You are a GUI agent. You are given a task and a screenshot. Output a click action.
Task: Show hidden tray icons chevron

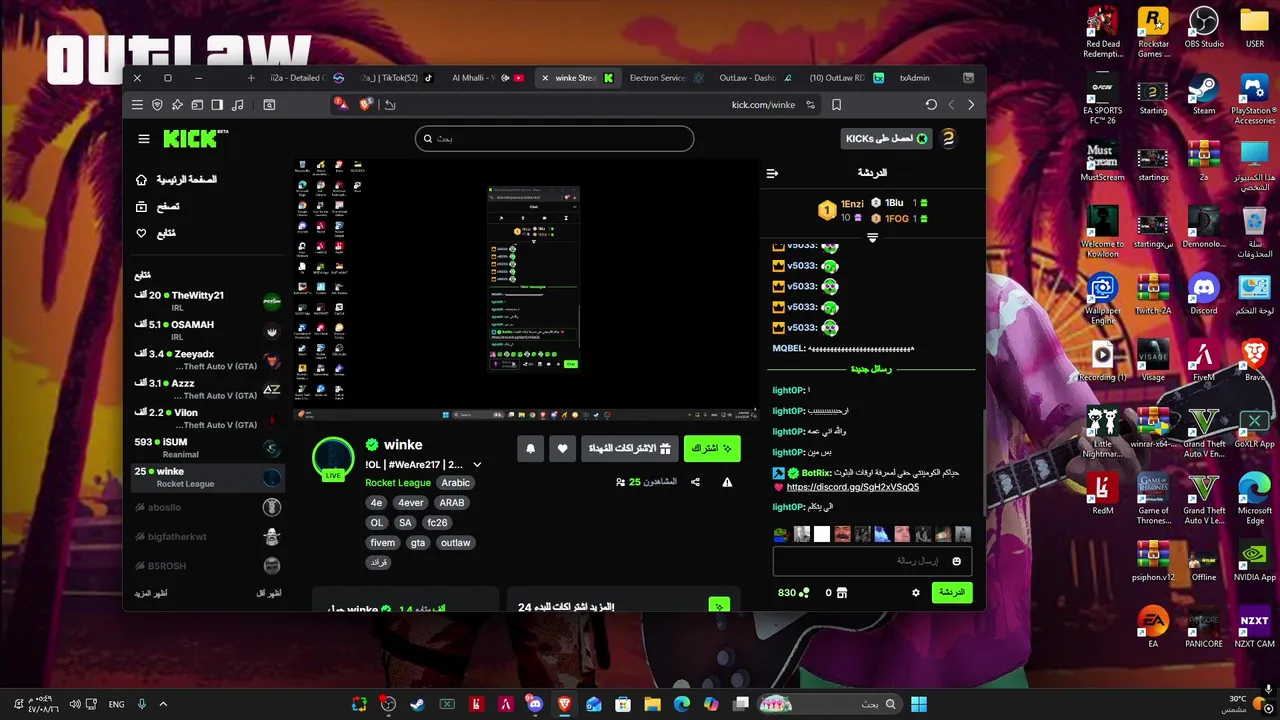pos(163,704)
